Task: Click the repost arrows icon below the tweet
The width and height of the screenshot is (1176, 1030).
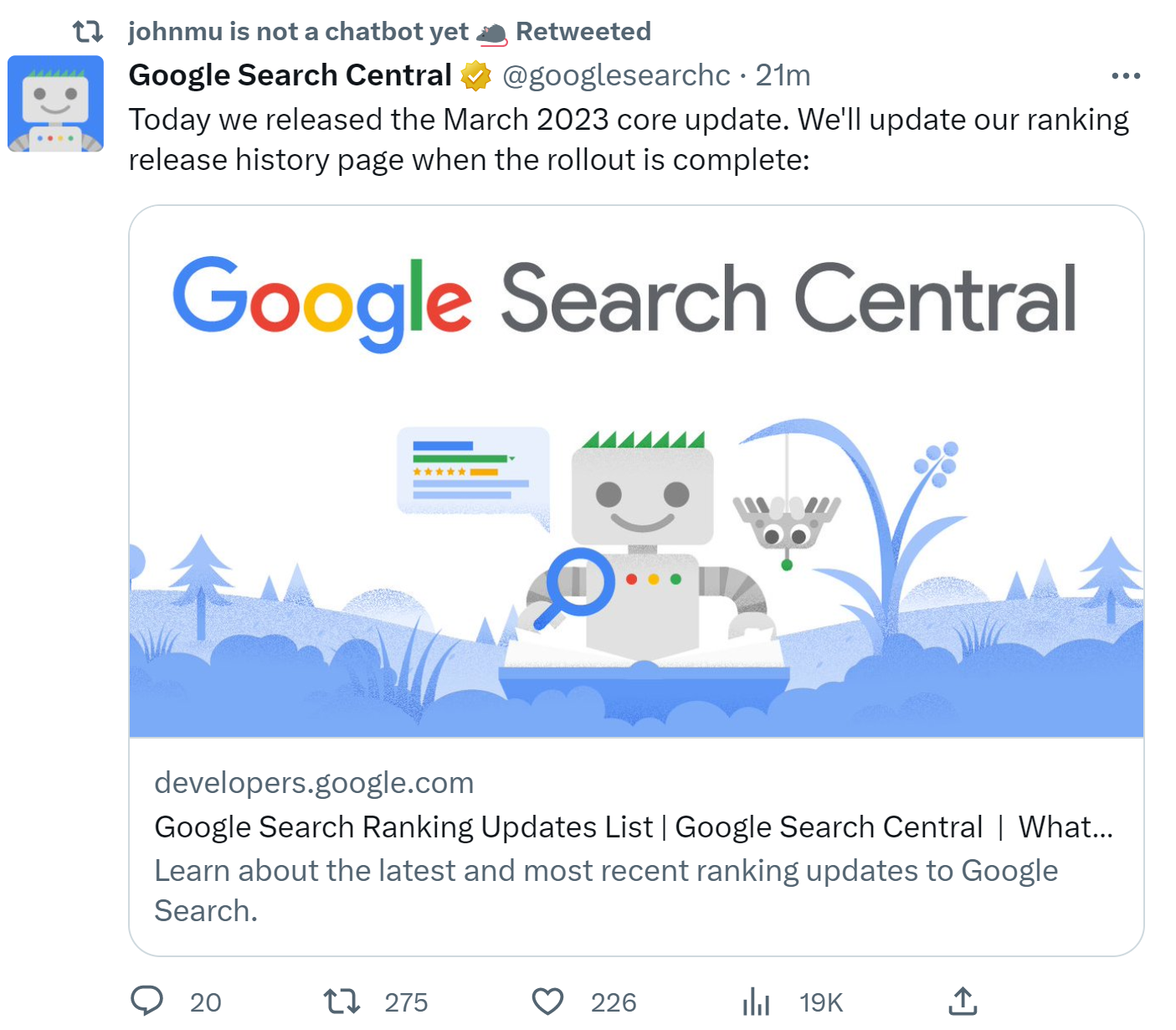Action: coord(342,1000)
